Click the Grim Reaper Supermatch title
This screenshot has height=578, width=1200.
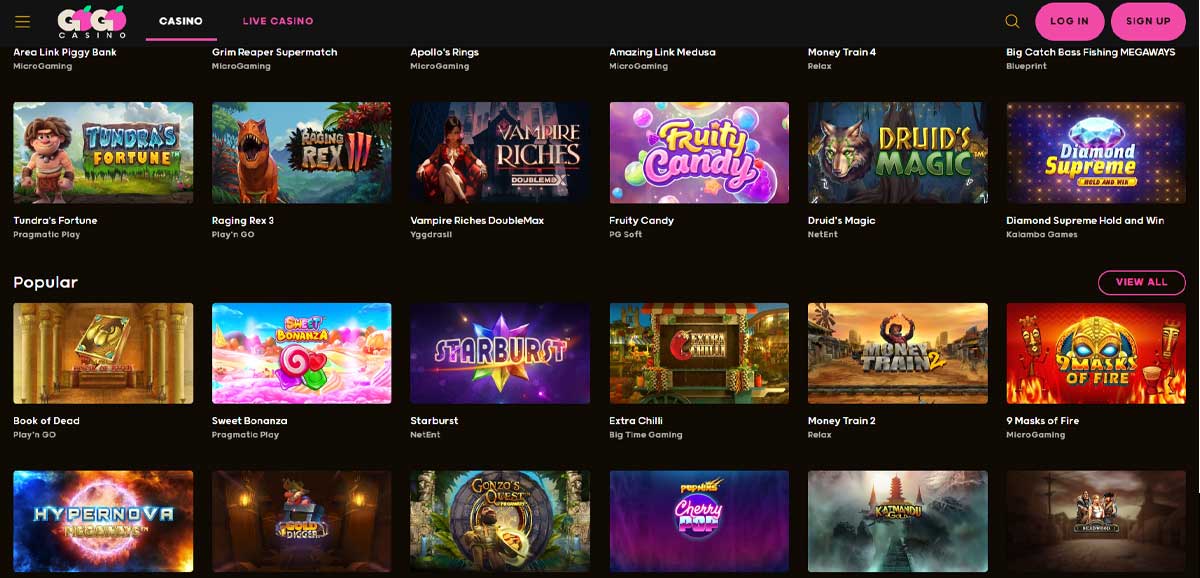tap(274, 52)
